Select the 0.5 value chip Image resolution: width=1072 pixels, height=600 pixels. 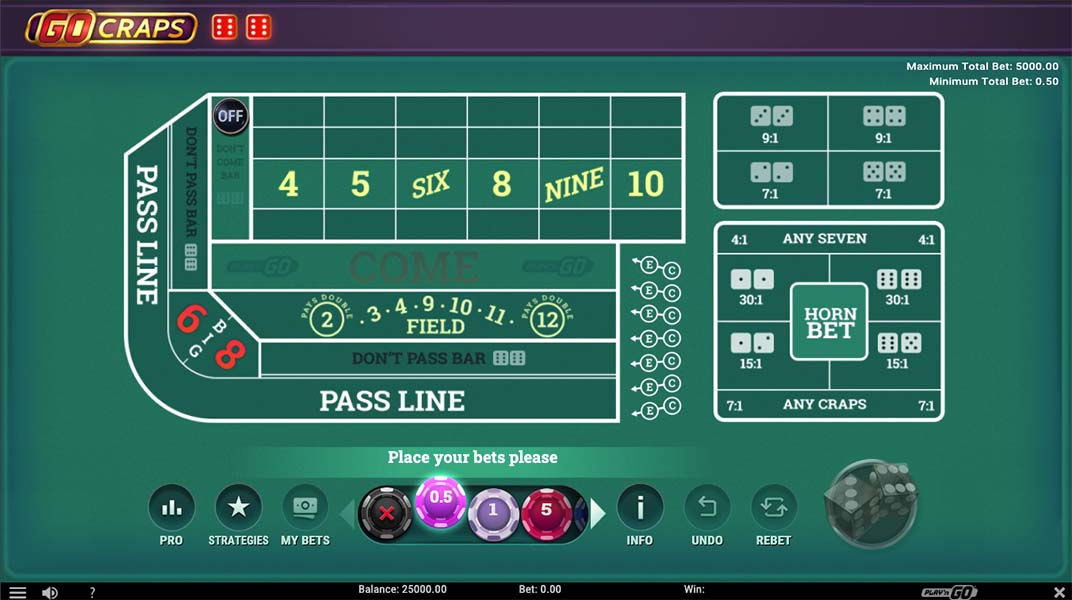441,500
